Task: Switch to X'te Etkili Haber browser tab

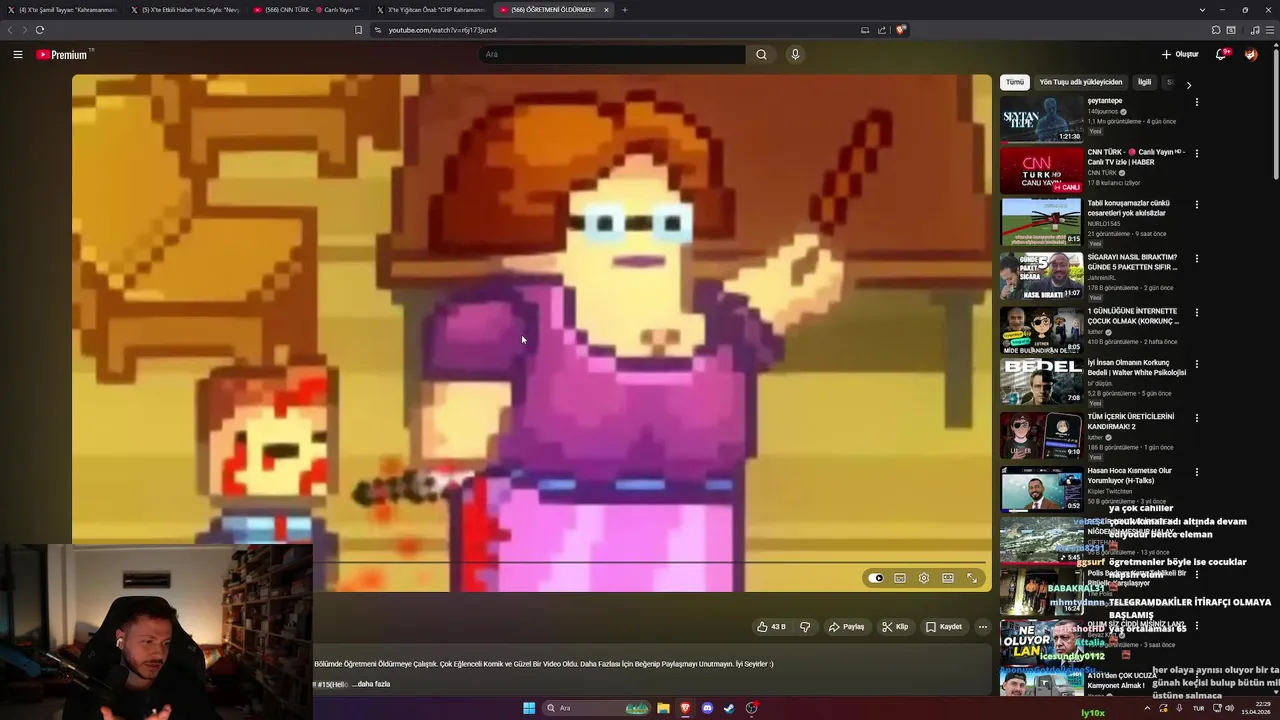Action: click(186, 10)
